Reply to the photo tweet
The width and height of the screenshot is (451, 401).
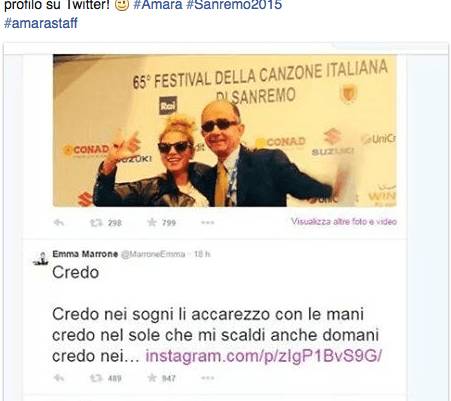tap(59, 222)
